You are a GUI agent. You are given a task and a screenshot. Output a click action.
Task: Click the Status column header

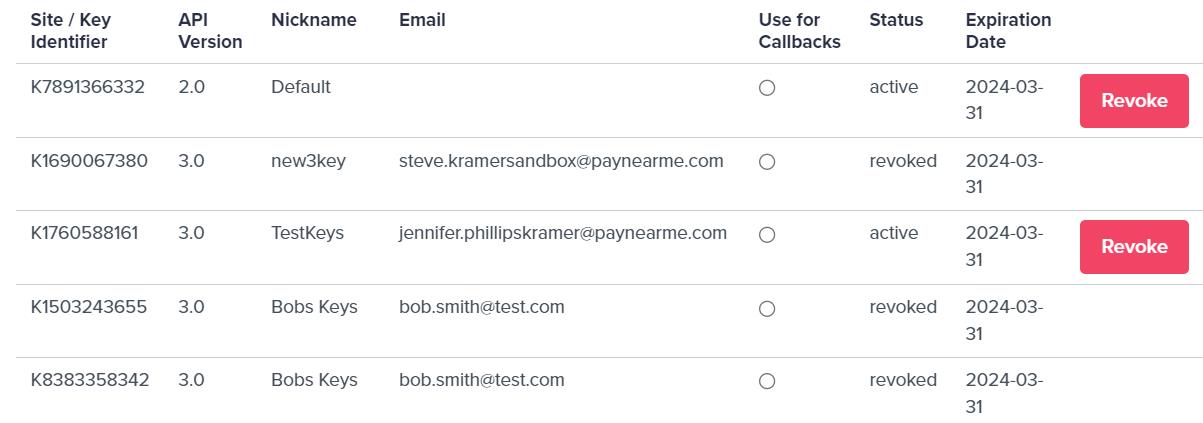896,20
